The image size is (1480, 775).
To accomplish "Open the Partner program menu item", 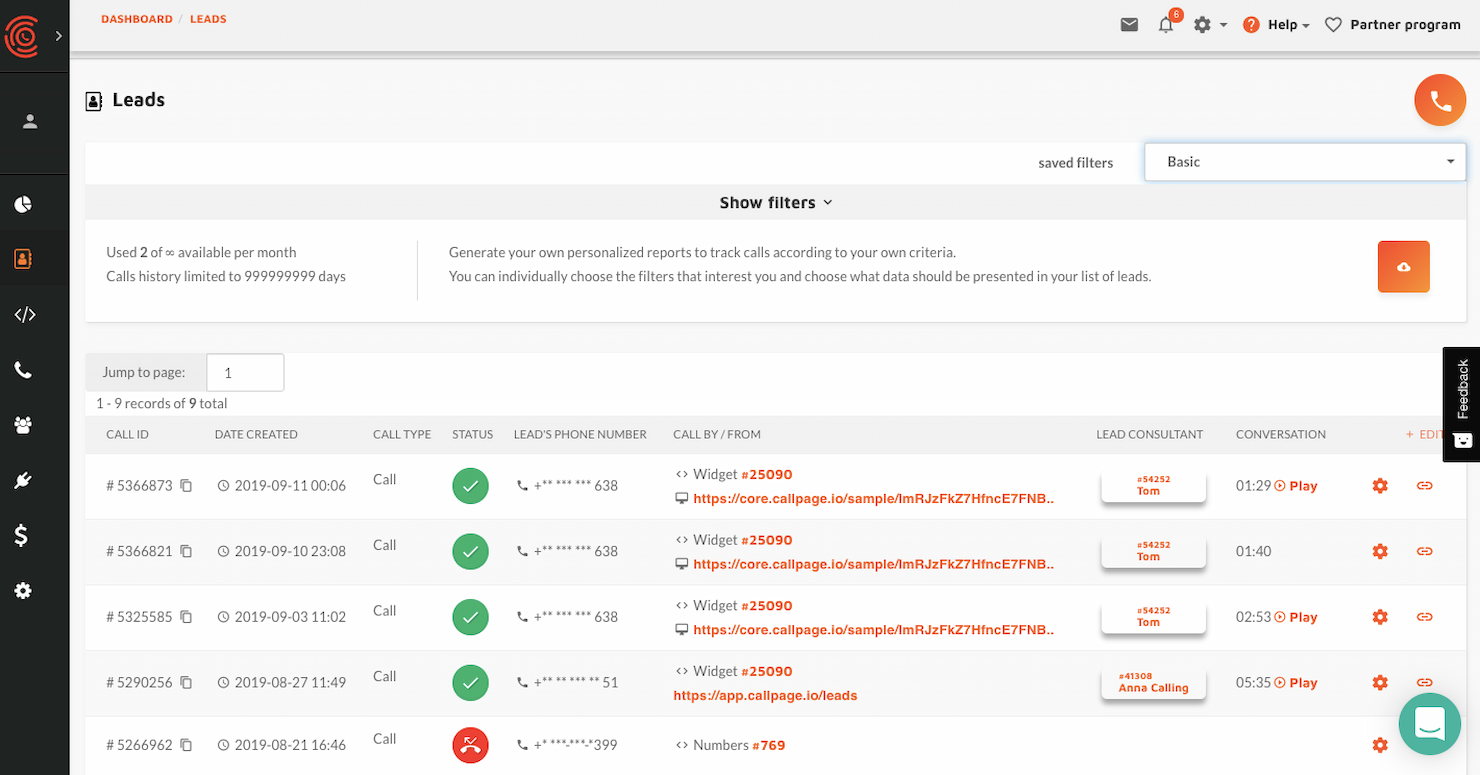I will coord(1393,24).
